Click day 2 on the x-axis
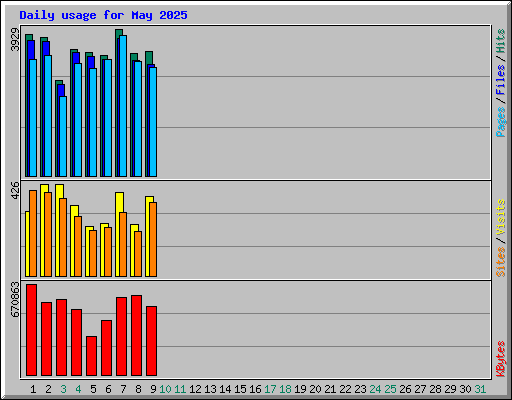The image size is (512, 400). click(x=48, y=389)
